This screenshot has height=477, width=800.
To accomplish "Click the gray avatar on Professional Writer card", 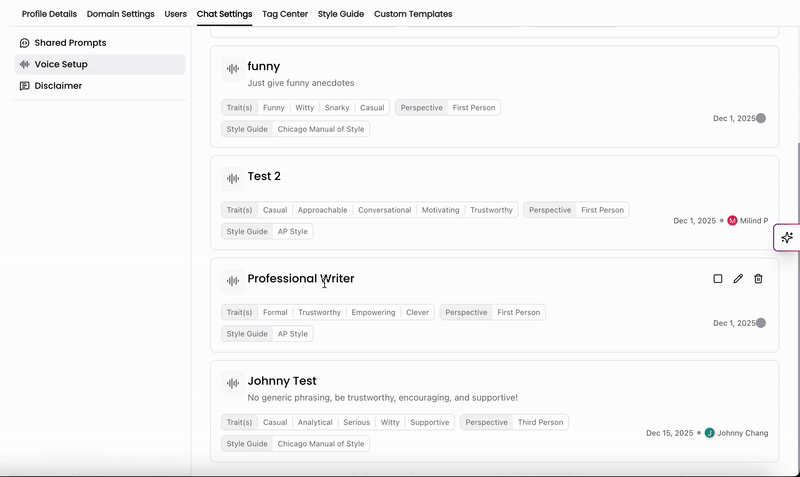I will pyautogui.click(x=761, y=323).
